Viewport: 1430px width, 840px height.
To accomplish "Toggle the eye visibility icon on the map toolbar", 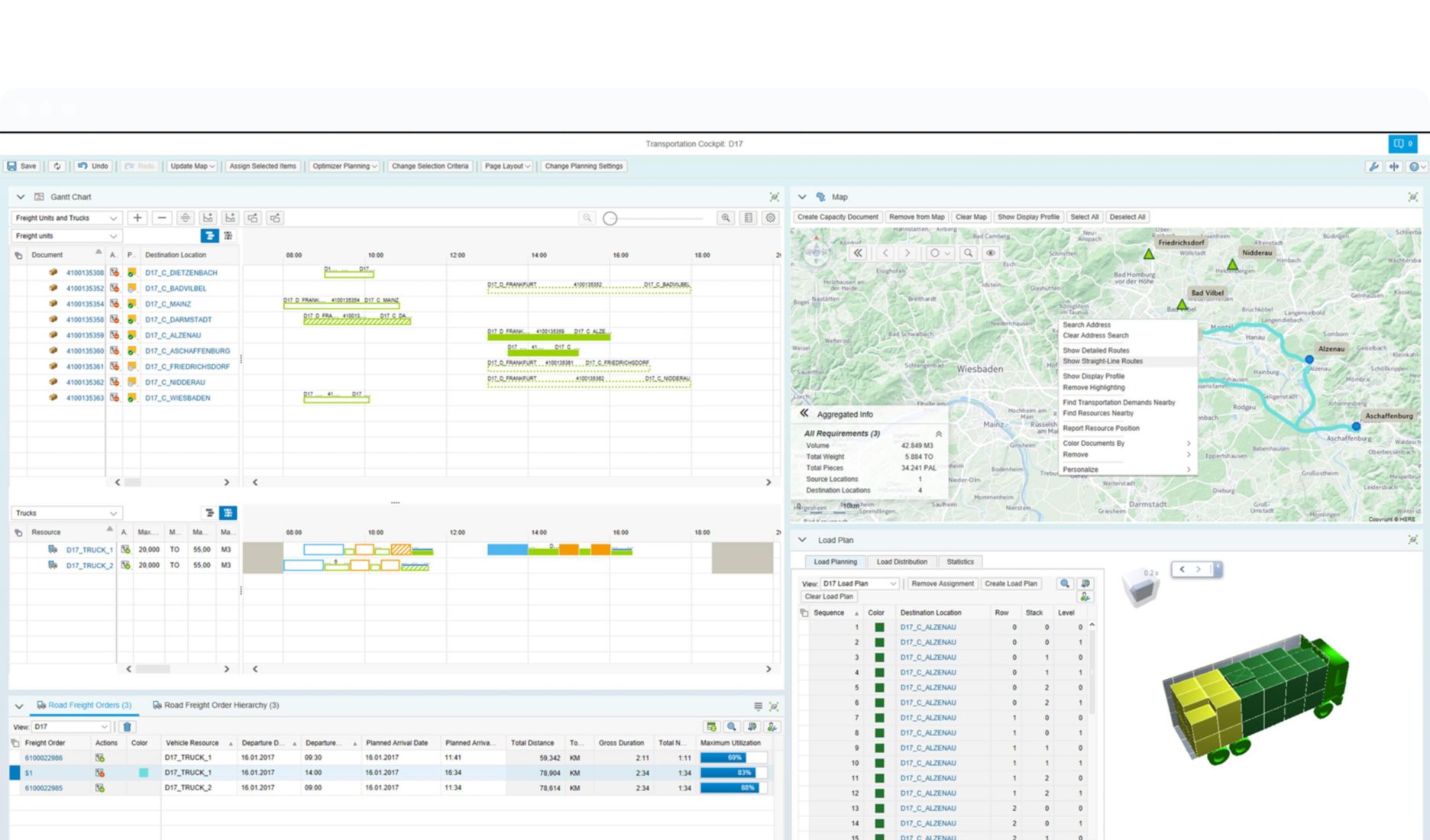I will coord(991,253).
